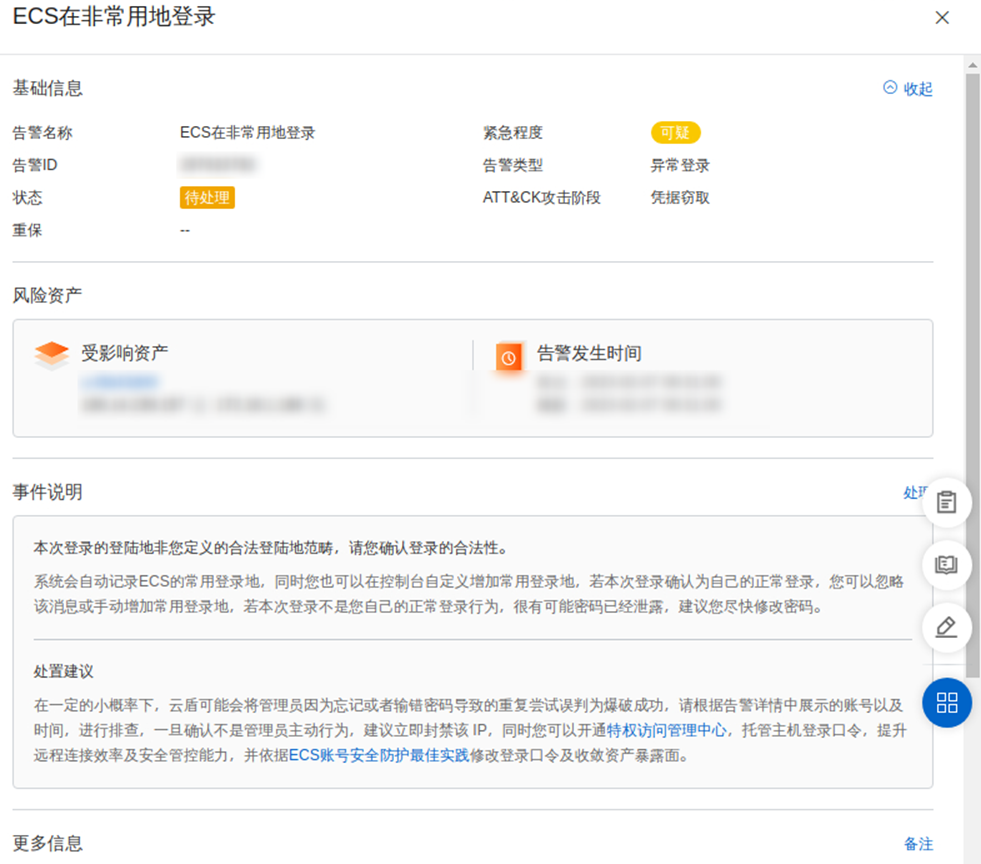Image resolution: width=981 pixels, height=864 pixels.
Task: Click the orange clock alert-time icon
Action: pos(509,357)
